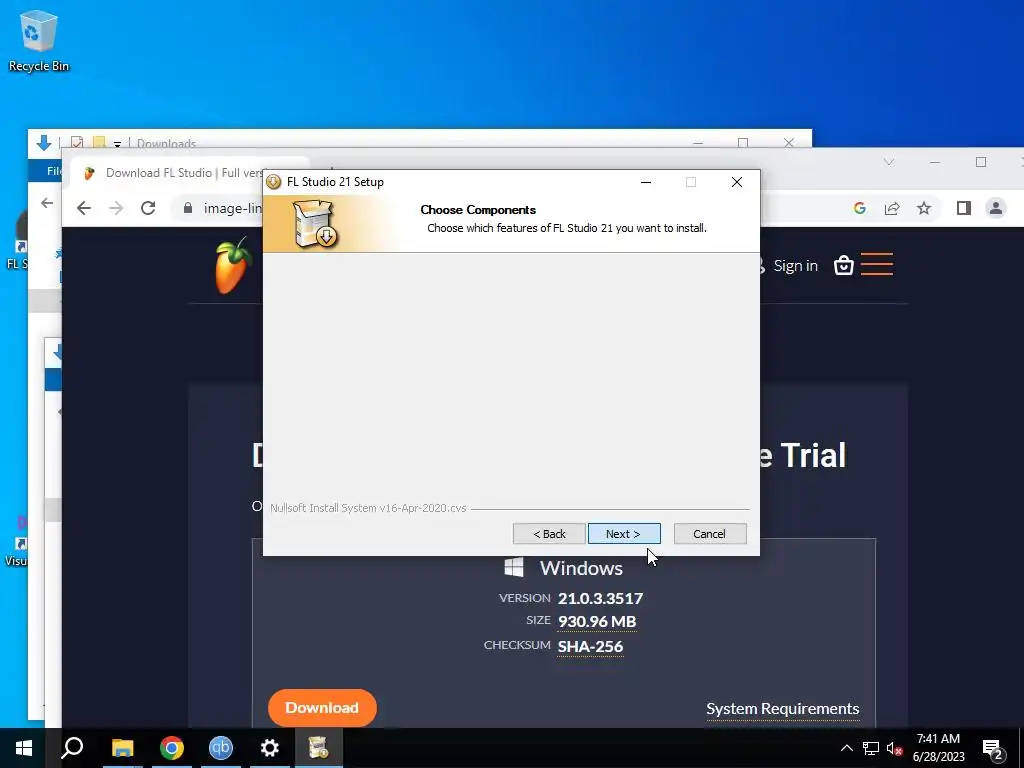Click the Chrome forward arrow
1024x768 pixels.
pos(116,208)
